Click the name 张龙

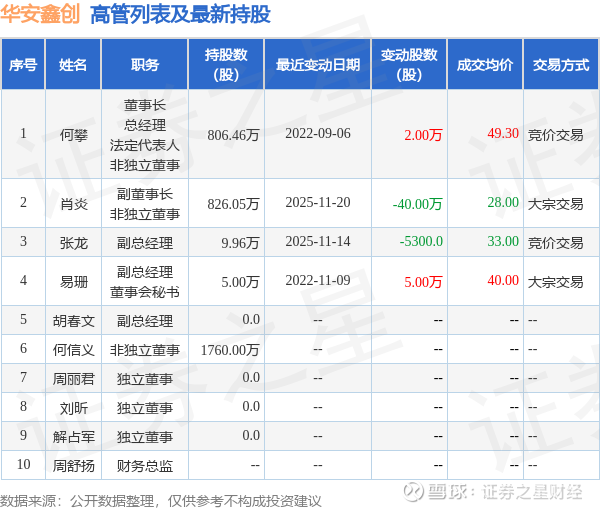pyautogui.click(x=73, y=243)
